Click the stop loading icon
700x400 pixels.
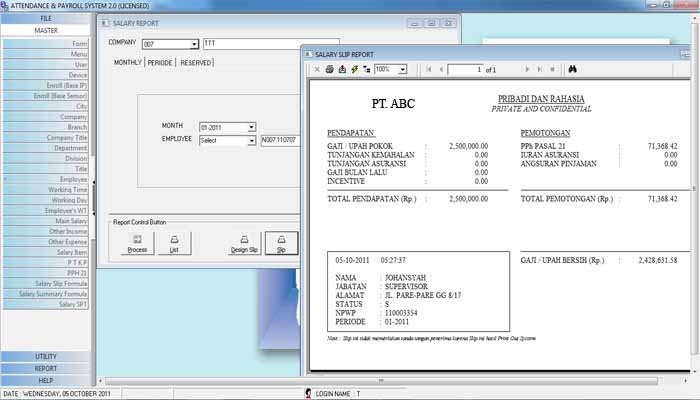click(x=552, y=69)
